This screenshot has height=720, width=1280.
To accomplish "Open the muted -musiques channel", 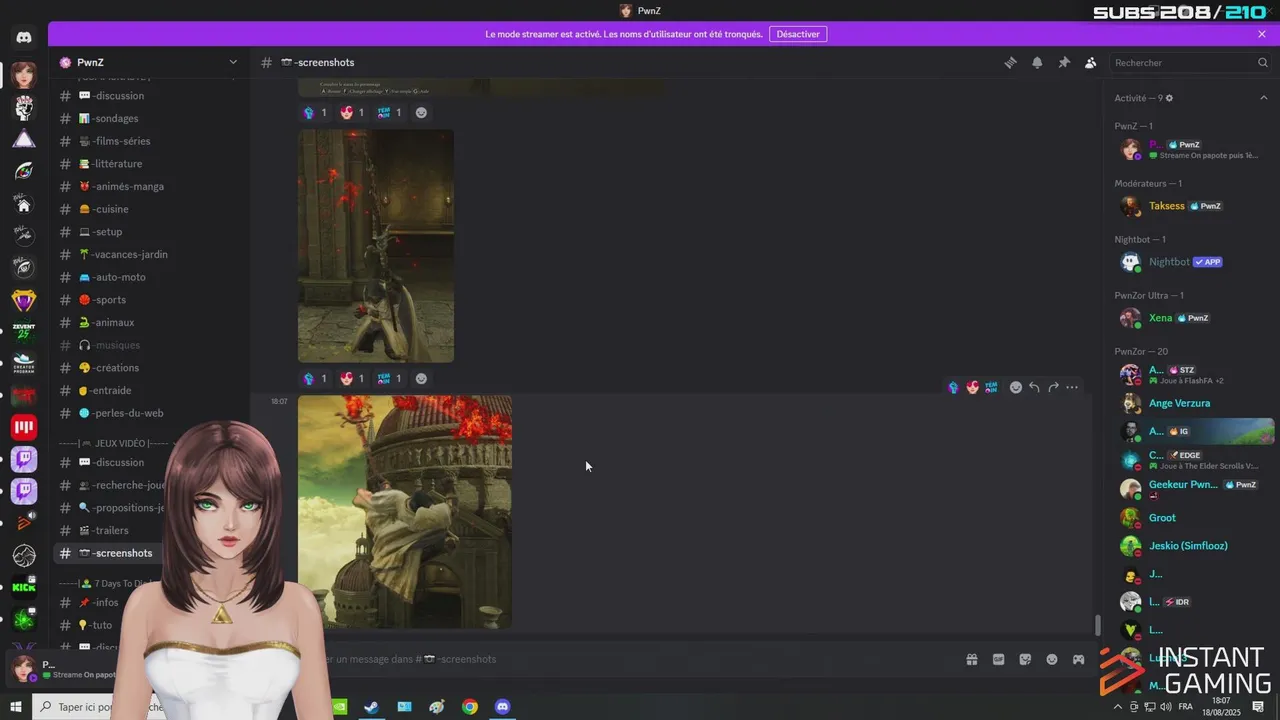I will (x=148, y=345).
